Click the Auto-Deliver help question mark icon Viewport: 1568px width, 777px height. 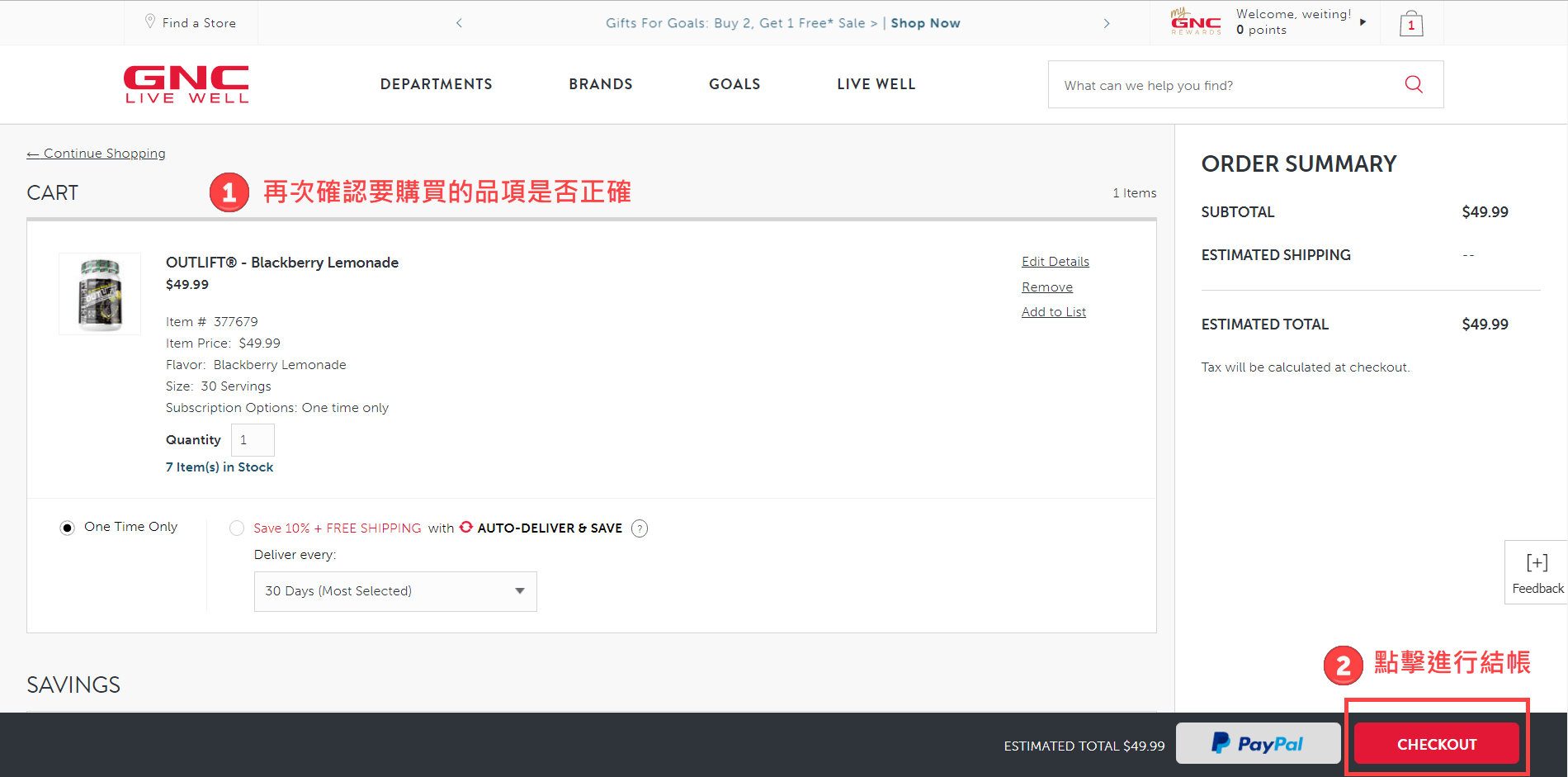639,528
